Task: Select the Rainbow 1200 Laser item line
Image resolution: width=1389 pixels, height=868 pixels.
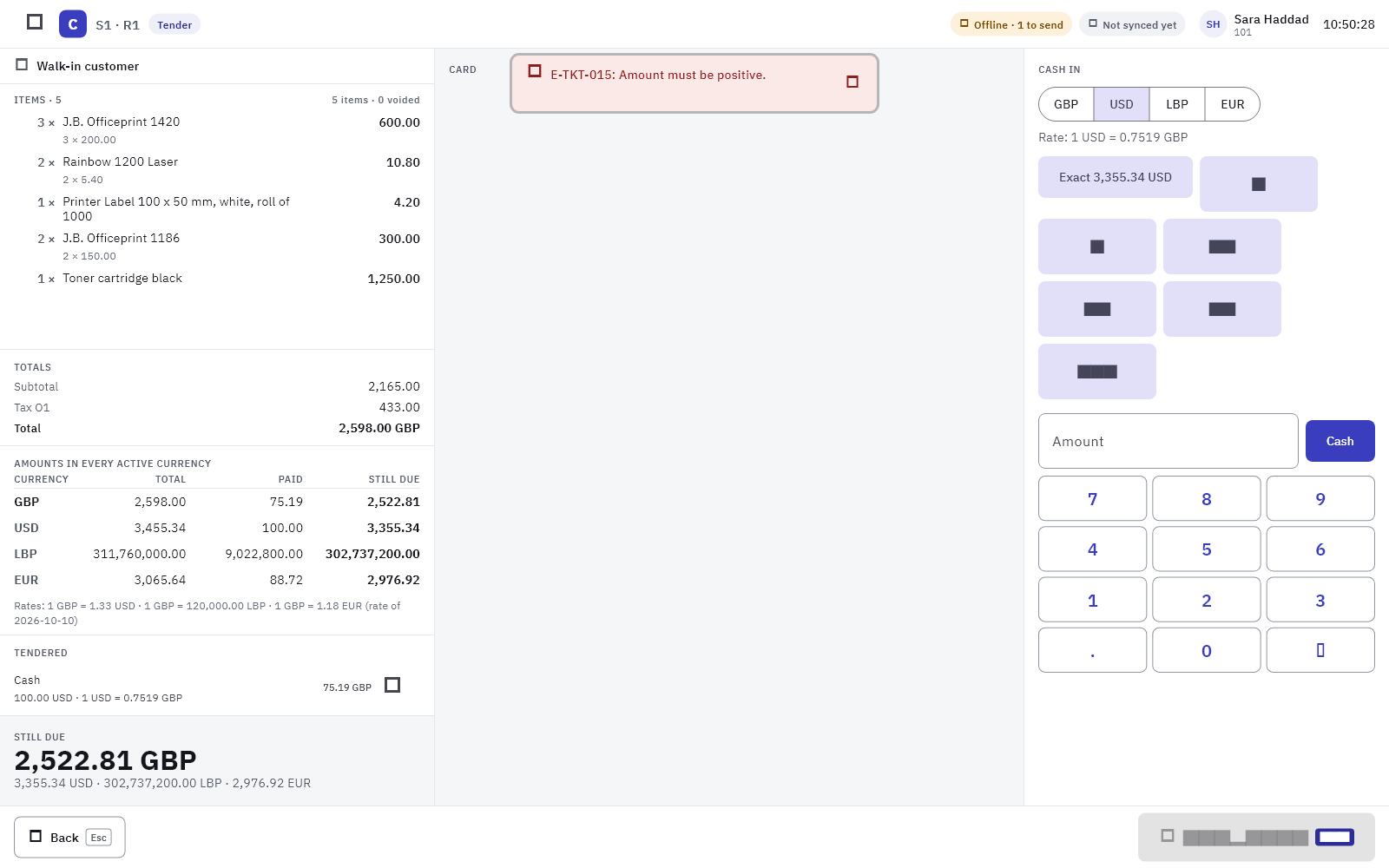Action: 217,170
